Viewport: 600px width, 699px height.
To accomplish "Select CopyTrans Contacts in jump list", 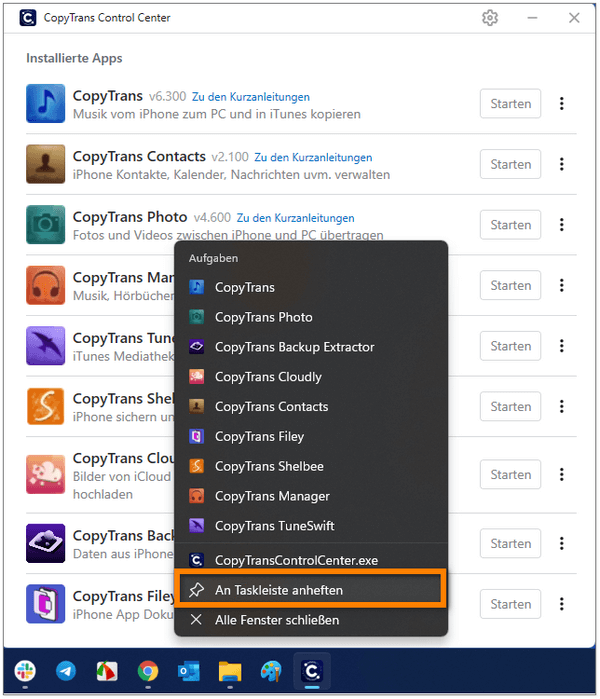I will [x=311, y=407].
